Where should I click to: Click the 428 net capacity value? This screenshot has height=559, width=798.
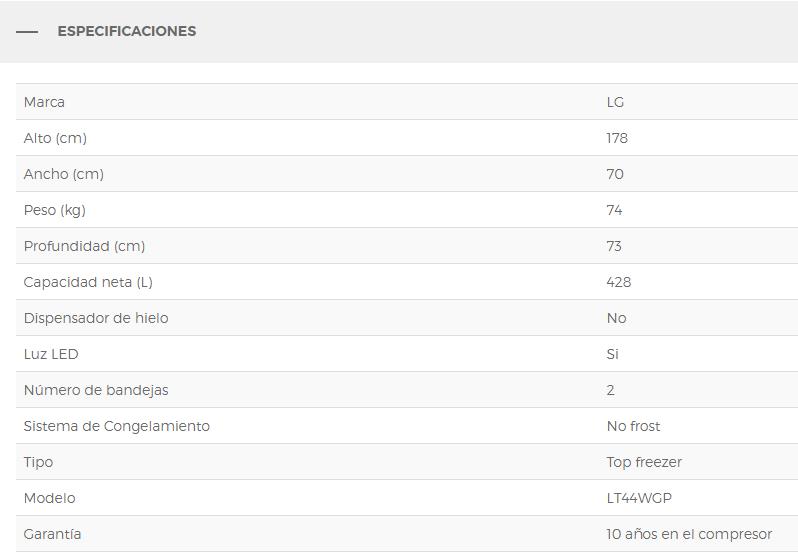tap(619, 282)
